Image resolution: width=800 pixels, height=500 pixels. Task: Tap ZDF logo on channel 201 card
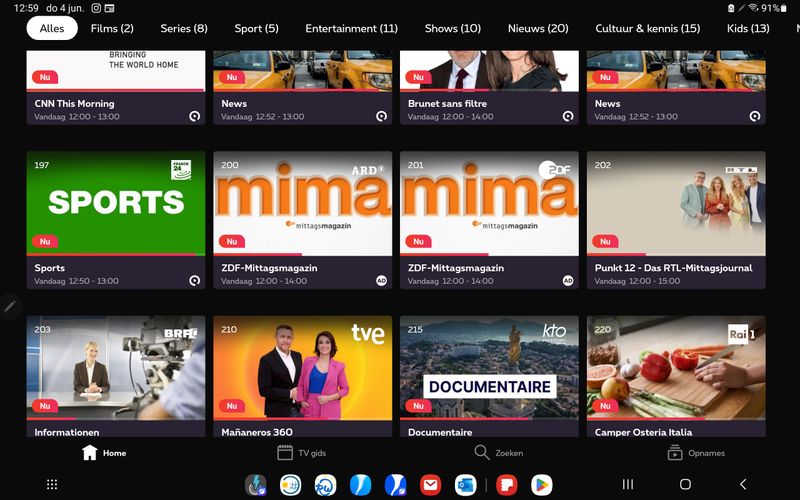pos(554,169)
